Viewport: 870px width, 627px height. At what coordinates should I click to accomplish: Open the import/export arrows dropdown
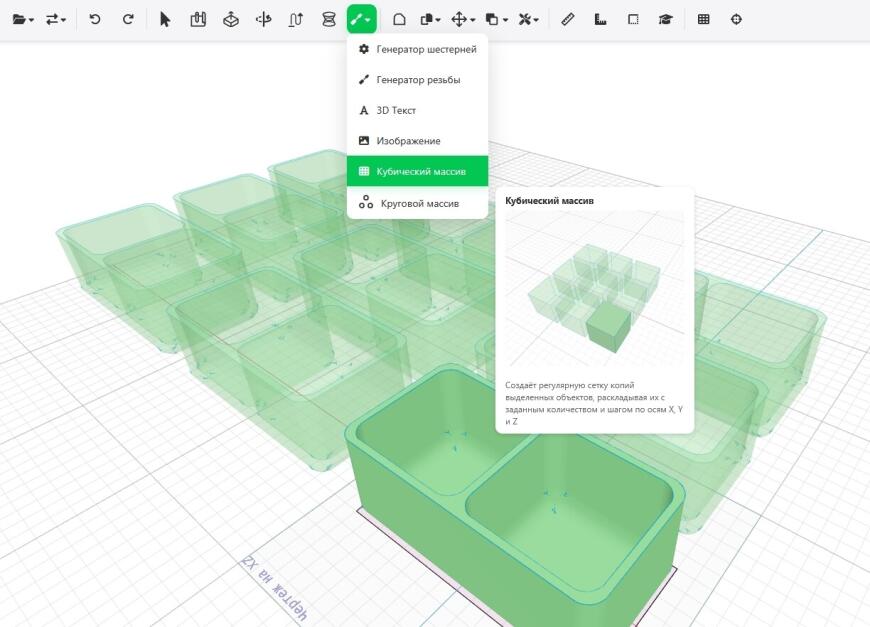[x=55, y=19]
